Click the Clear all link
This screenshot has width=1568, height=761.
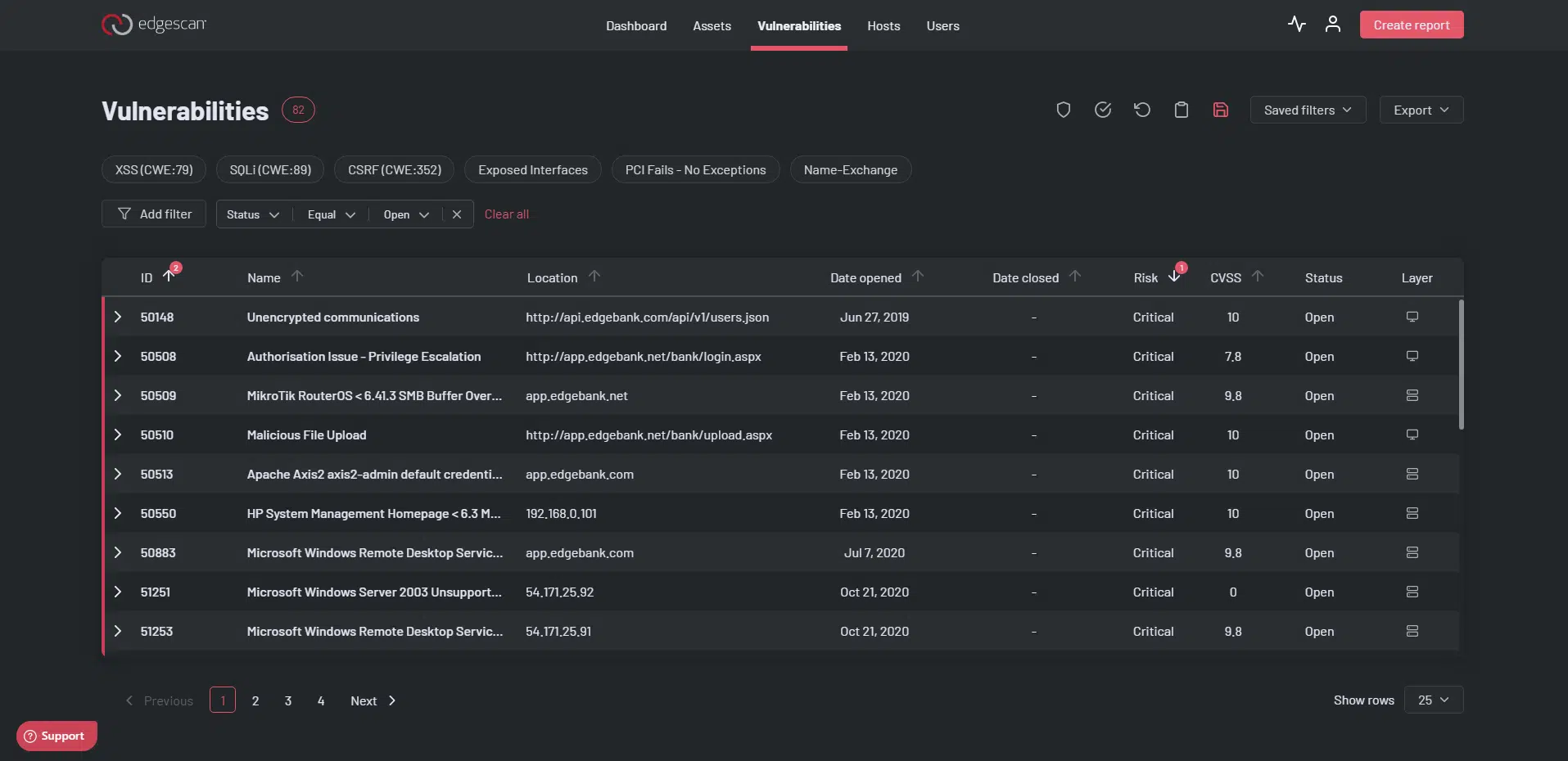pos(506,214)
